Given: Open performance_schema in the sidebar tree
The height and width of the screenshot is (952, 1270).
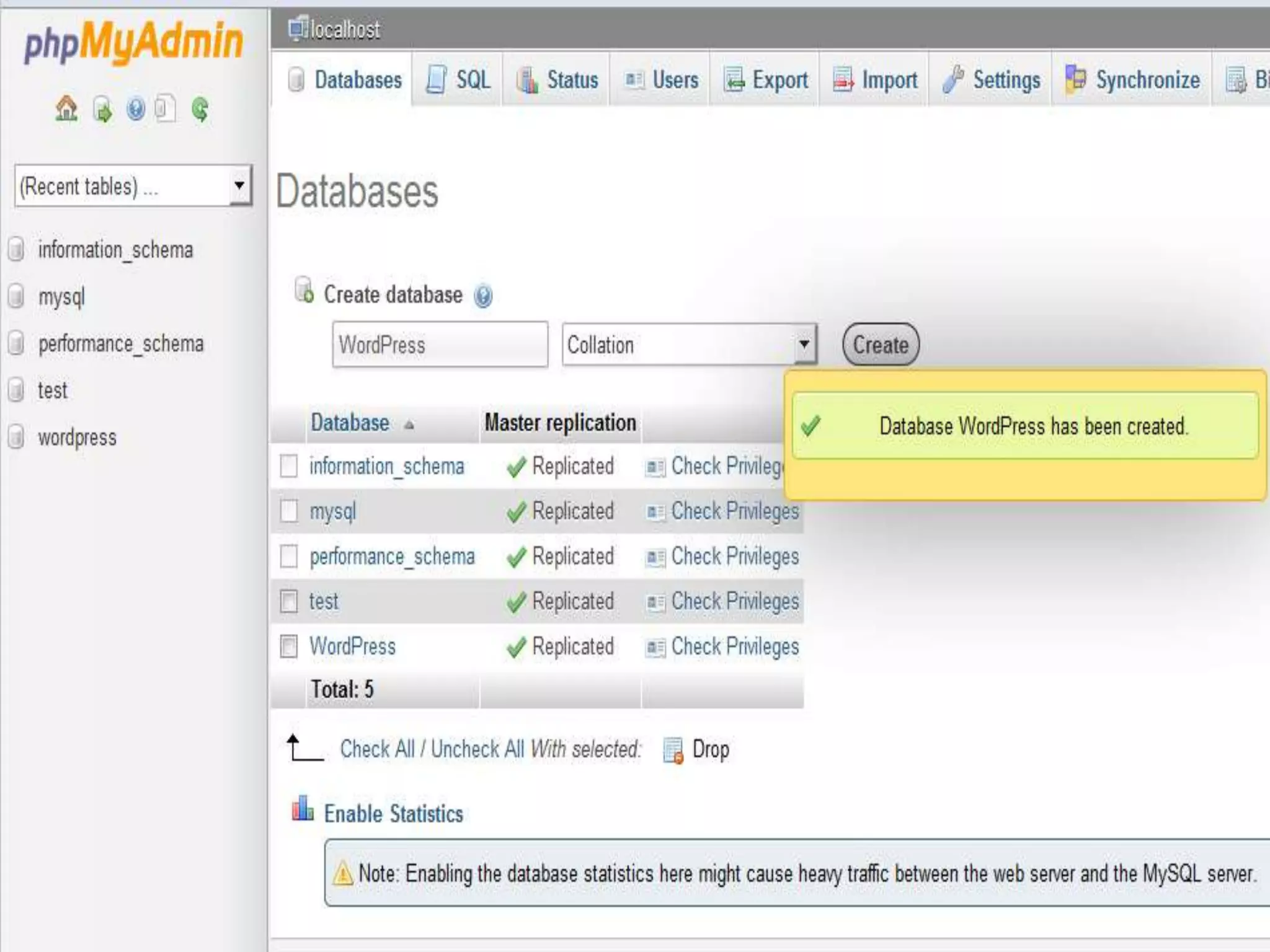Looking at the screenshot, I should point(120,344).
